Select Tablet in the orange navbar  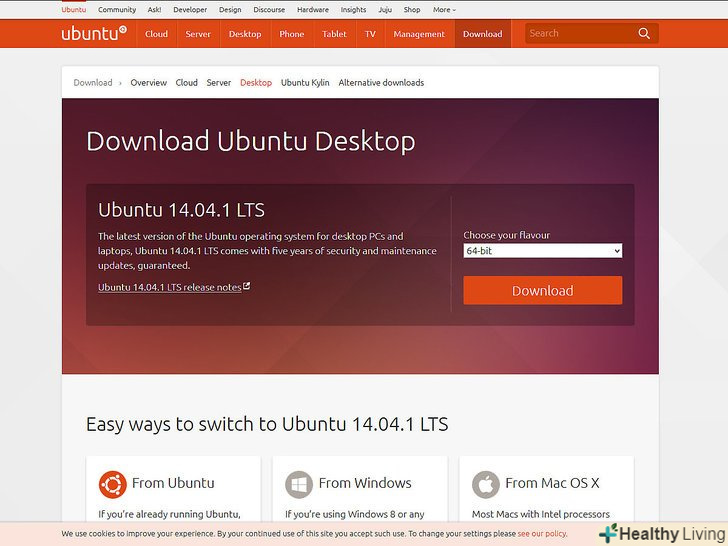pos(334,34)
